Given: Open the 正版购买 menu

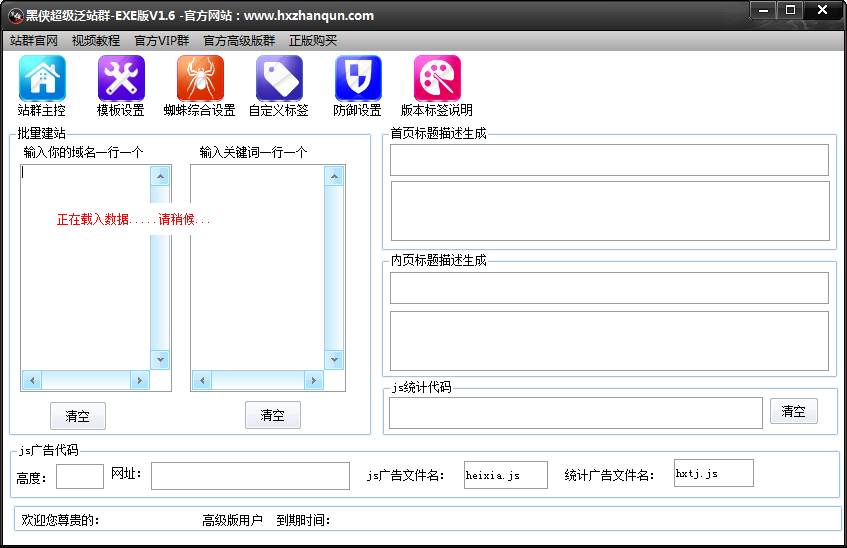Looking at the screenshot, I should pos(313,41).
